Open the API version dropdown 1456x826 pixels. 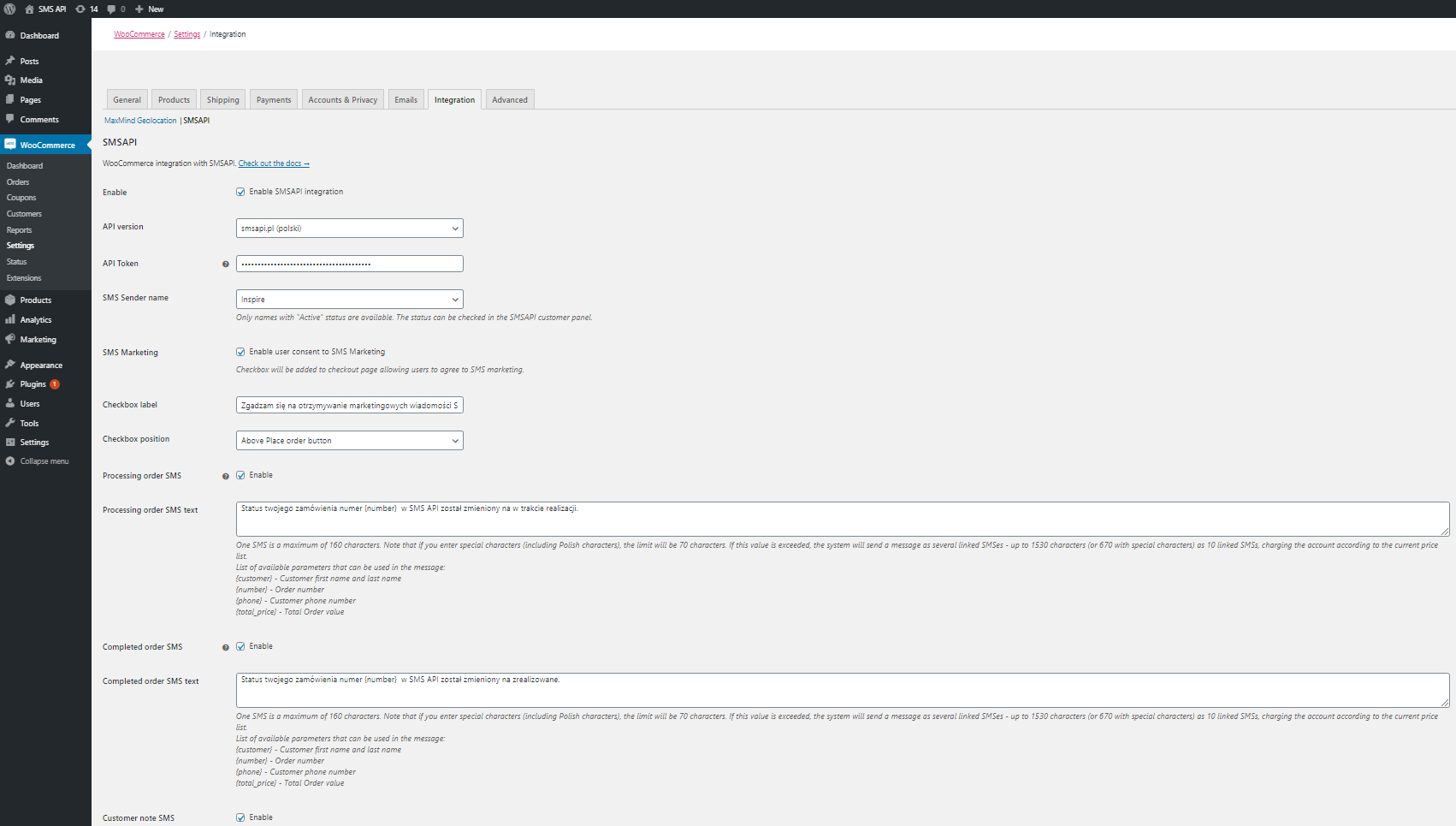tap(350, 229)
